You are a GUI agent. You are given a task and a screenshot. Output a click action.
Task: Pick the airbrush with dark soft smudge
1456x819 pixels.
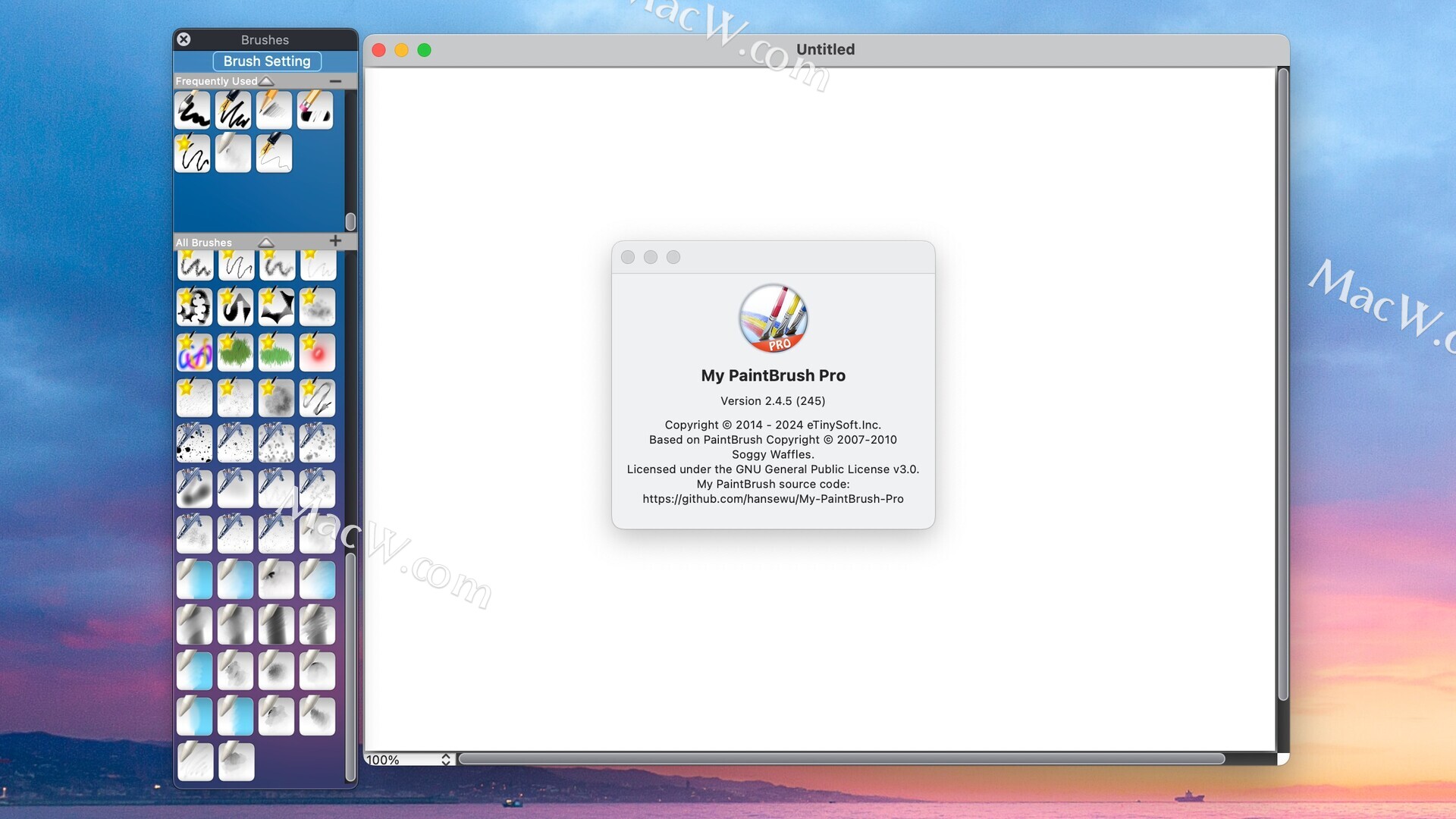195,489
